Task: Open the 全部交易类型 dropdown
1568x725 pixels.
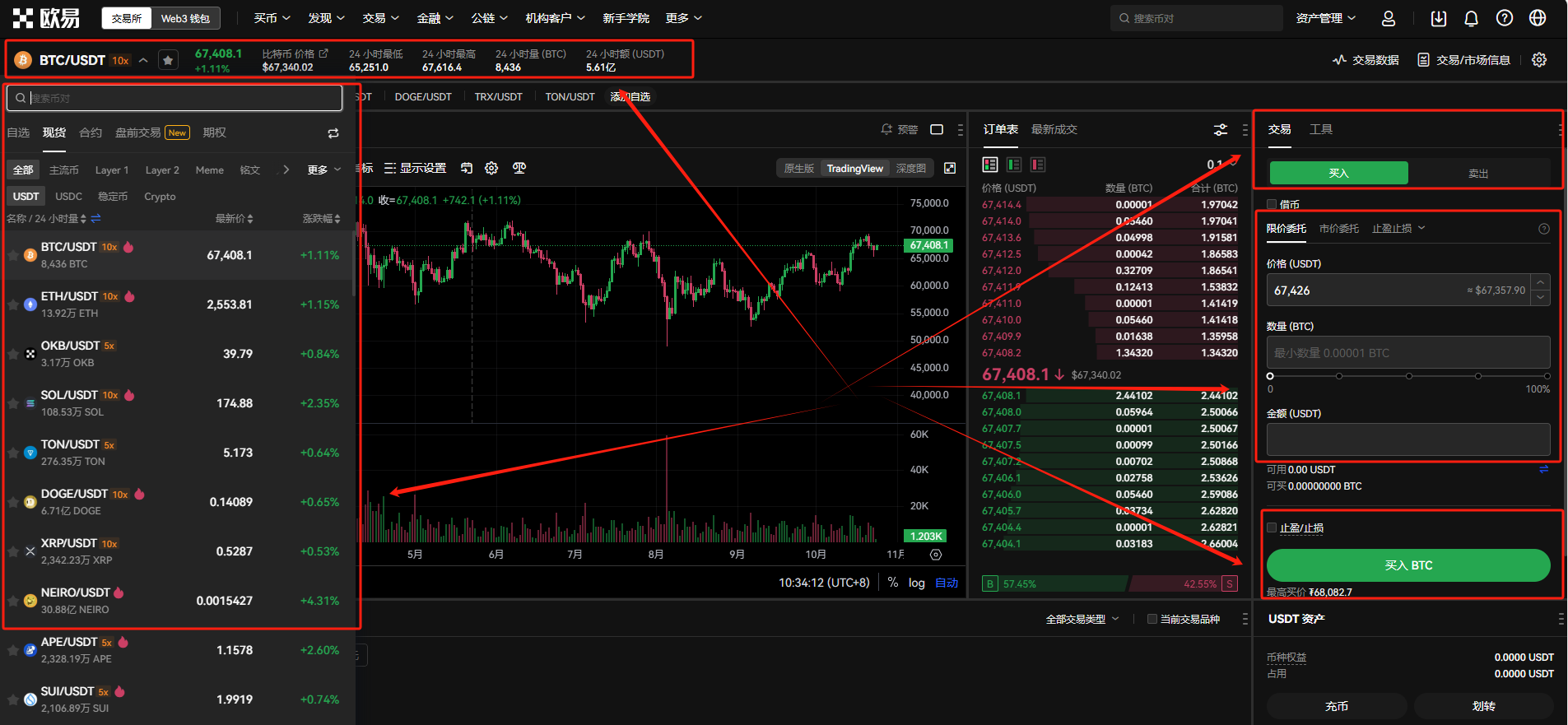Action: [1082, 619]
